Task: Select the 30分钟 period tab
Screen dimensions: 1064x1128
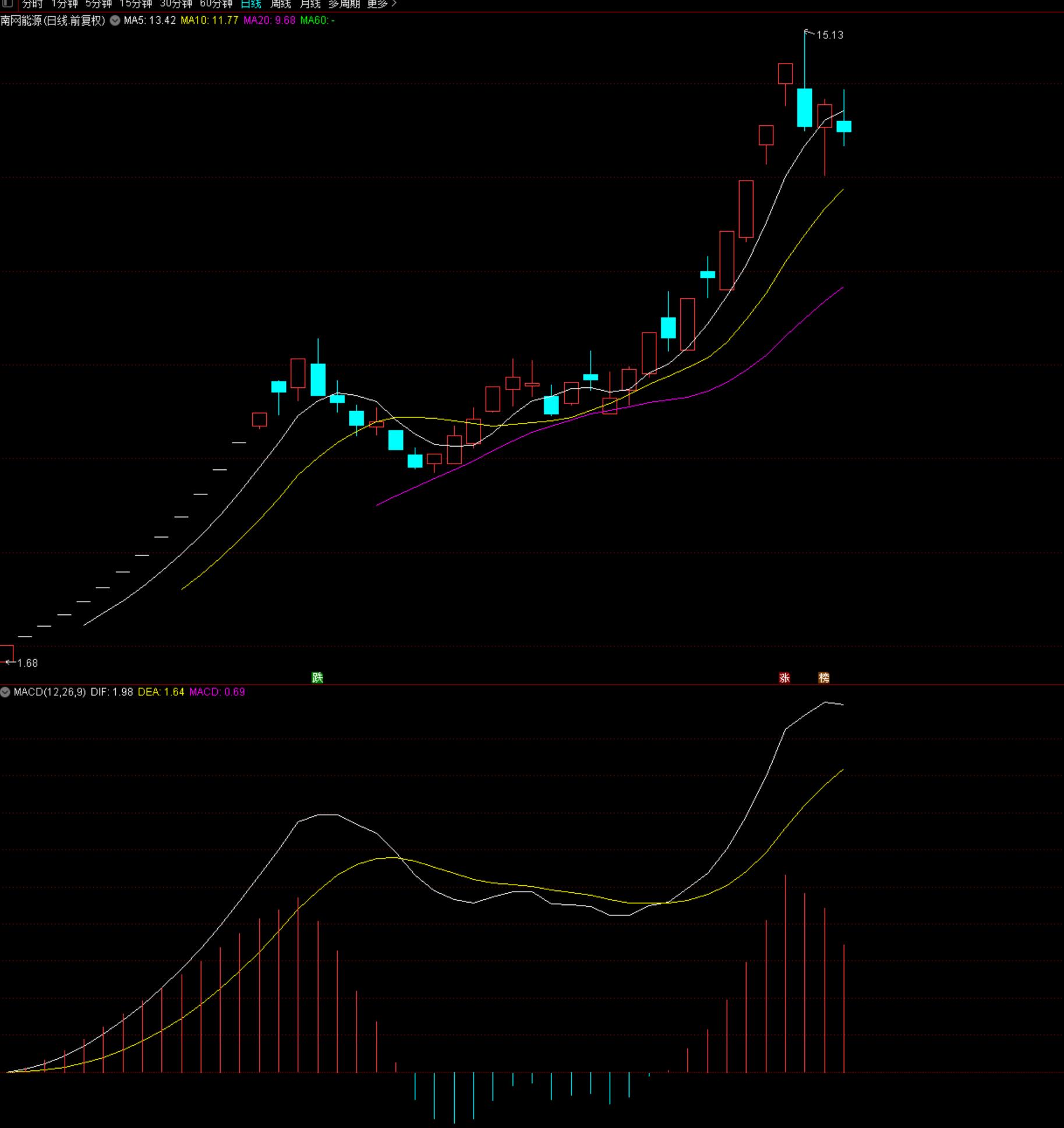Action: tap(176, 4)
